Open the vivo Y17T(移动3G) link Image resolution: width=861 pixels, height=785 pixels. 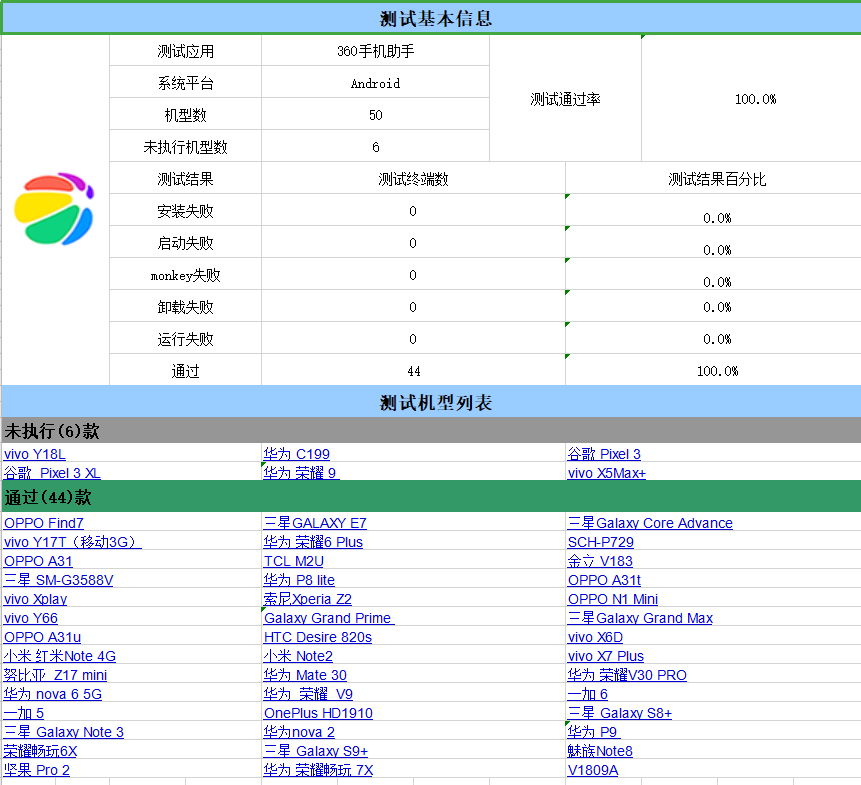tap(72, 542)
